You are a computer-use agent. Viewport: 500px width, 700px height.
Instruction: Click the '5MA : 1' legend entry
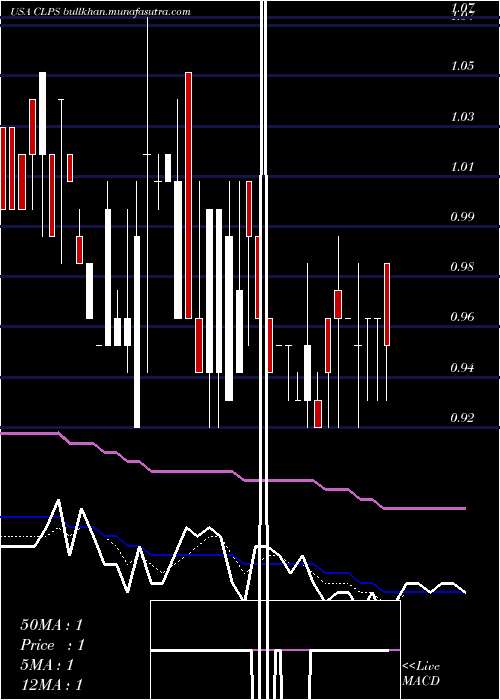tap(47, 665)
